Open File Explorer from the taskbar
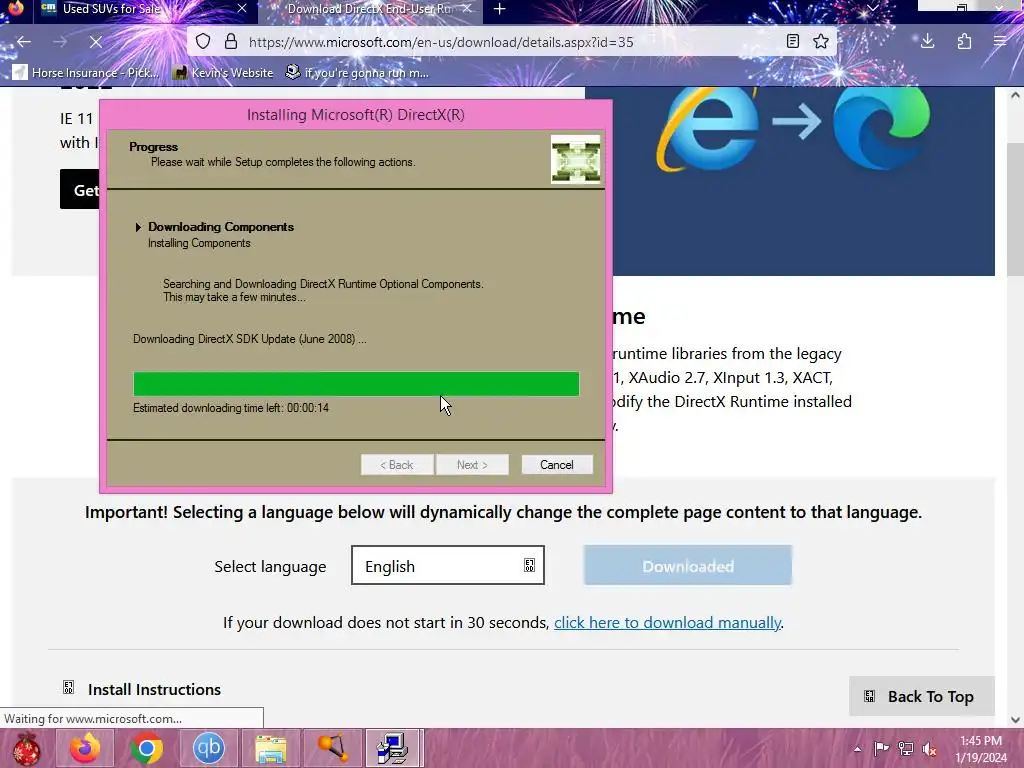The image size is (1024, 768). click(x=271, y=748)
